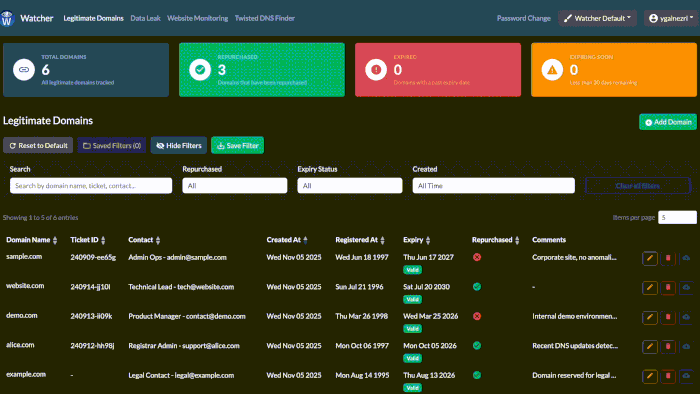Click demo.com's red not-repurchased status icon
Image resolution: width=700 pixels, height=394 pixels.
[x=477, y=316]
